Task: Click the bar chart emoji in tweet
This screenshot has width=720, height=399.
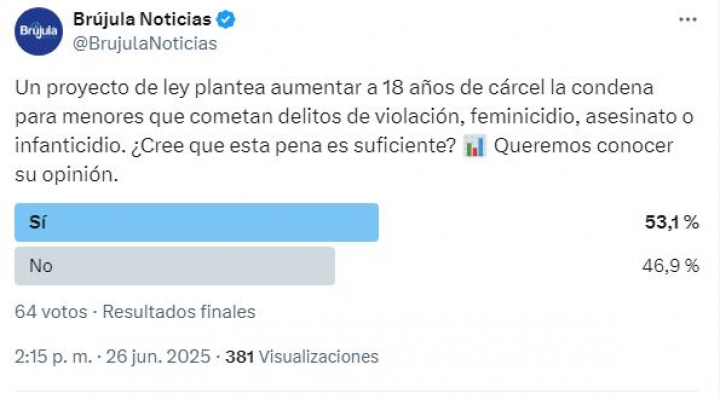Action: (x=474, y=146)
